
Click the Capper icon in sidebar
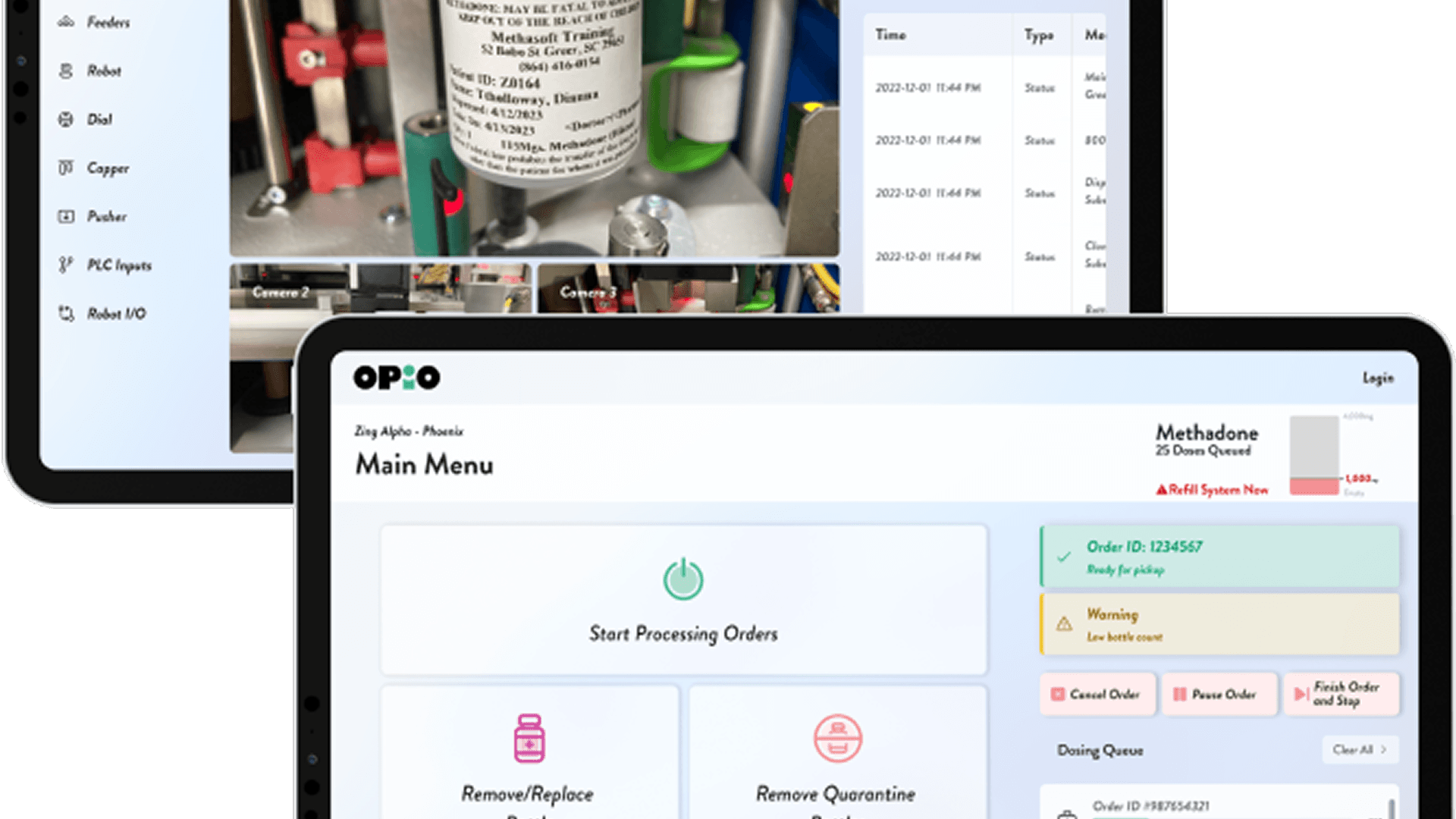(x=66, y=168)
